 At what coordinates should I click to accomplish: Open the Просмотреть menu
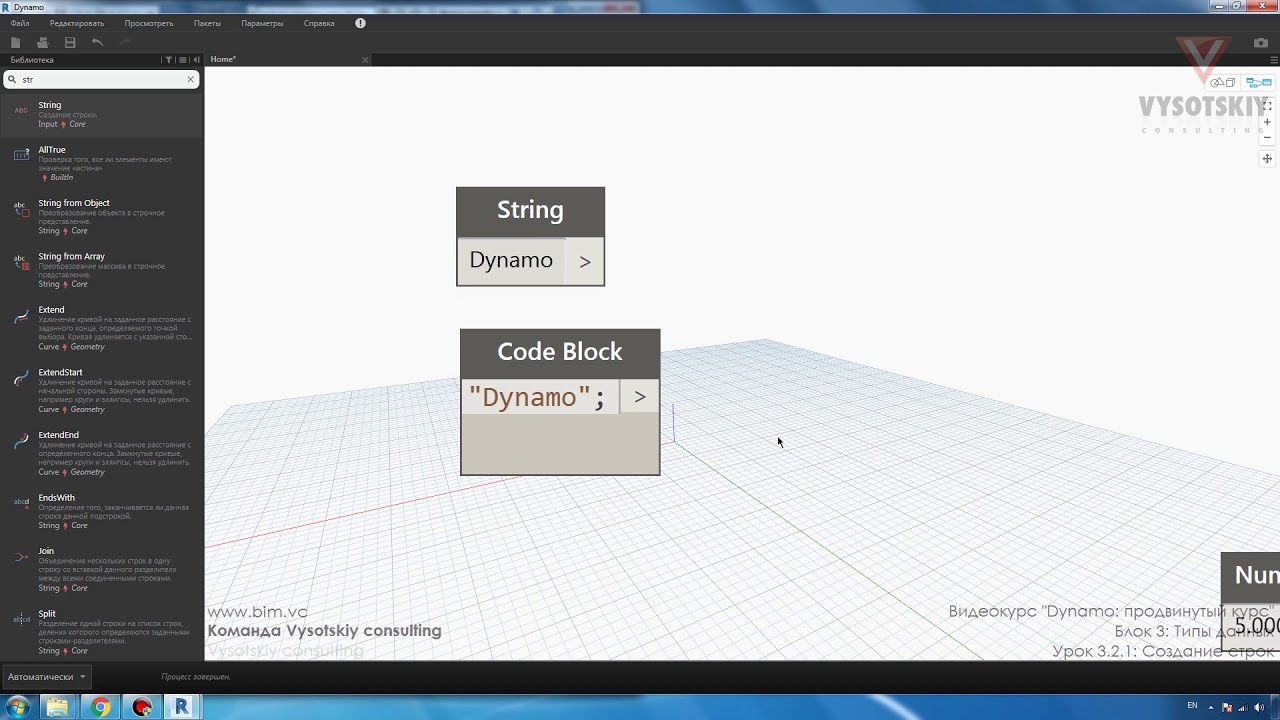click(149, 23)
